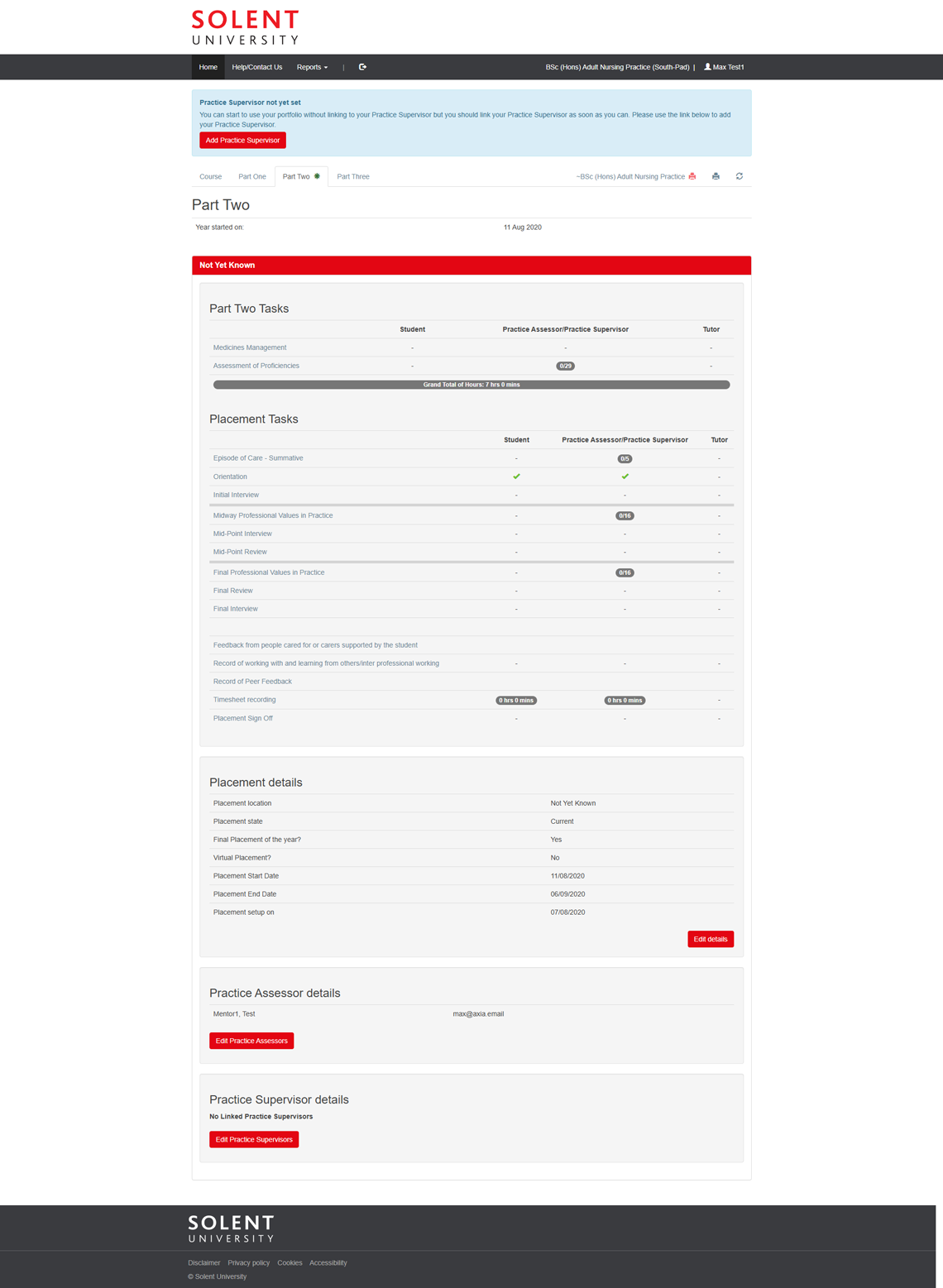Click the red Not Yet Known banner
The width and height of the screenshot is (943, 1288).
tap(471, 266)
